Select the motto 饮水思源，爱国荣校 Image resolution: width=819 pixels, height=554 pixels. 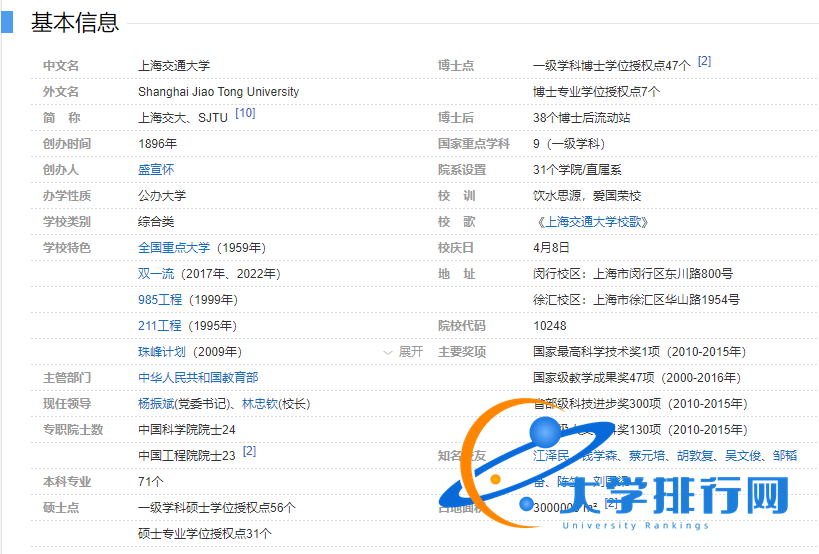pos(587,196)
